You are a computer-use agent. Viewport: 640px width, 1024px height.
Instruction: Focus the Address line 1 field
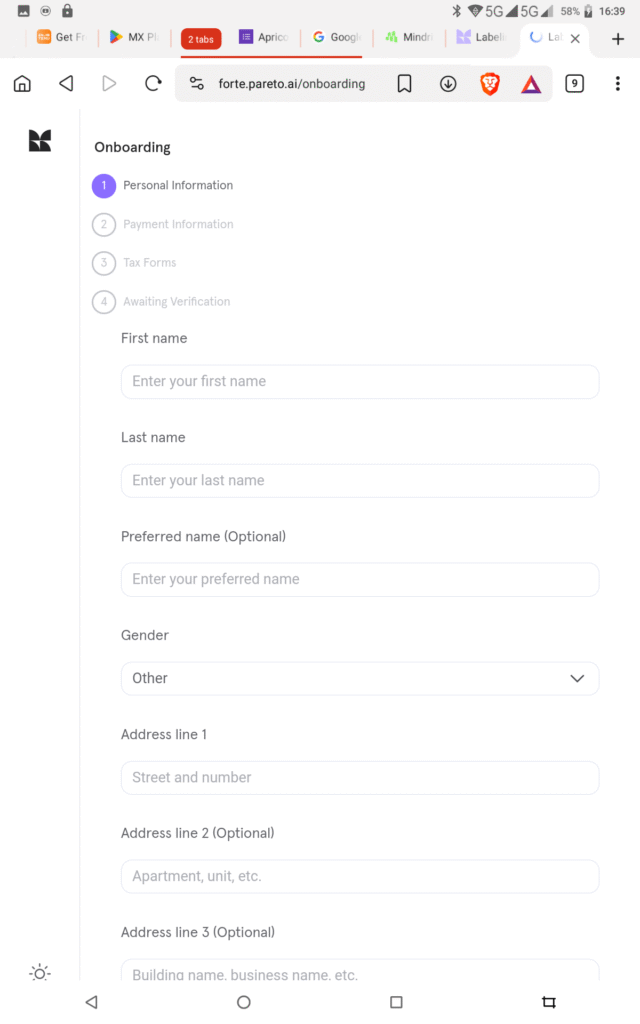pos(360,777)
